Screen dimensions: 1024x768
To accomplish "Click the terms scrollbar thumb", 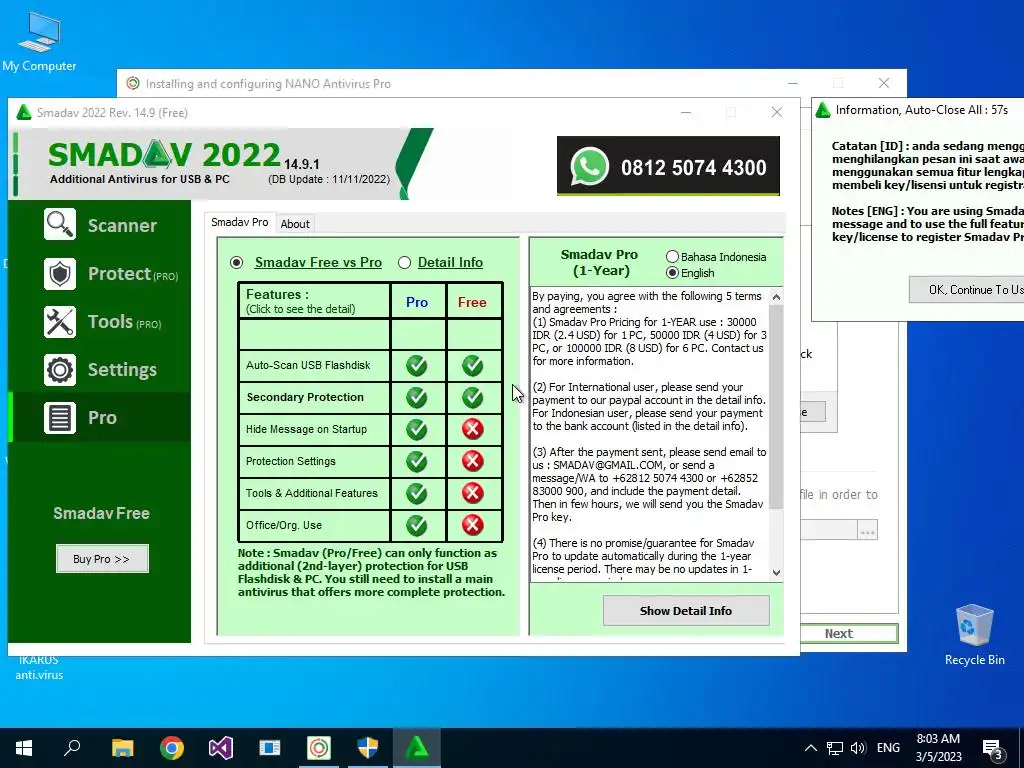I will (x=776, y=406).
